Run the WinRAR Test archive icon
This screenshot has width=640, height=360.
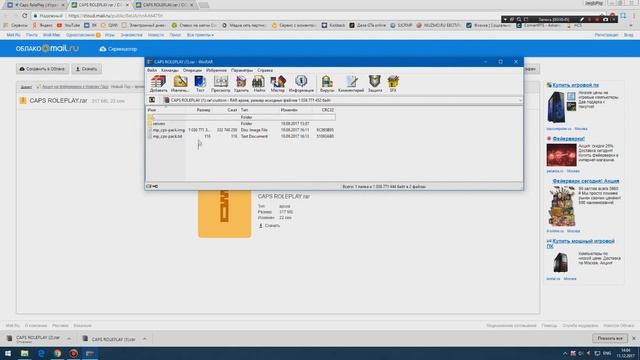point(200,84)
